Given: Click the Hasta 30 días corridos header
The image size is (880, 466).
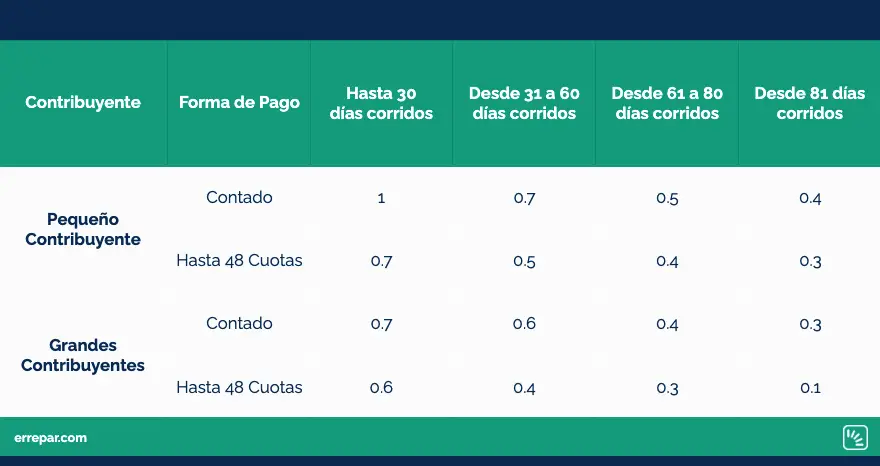Looking at the screenshot, I should 381,103.
